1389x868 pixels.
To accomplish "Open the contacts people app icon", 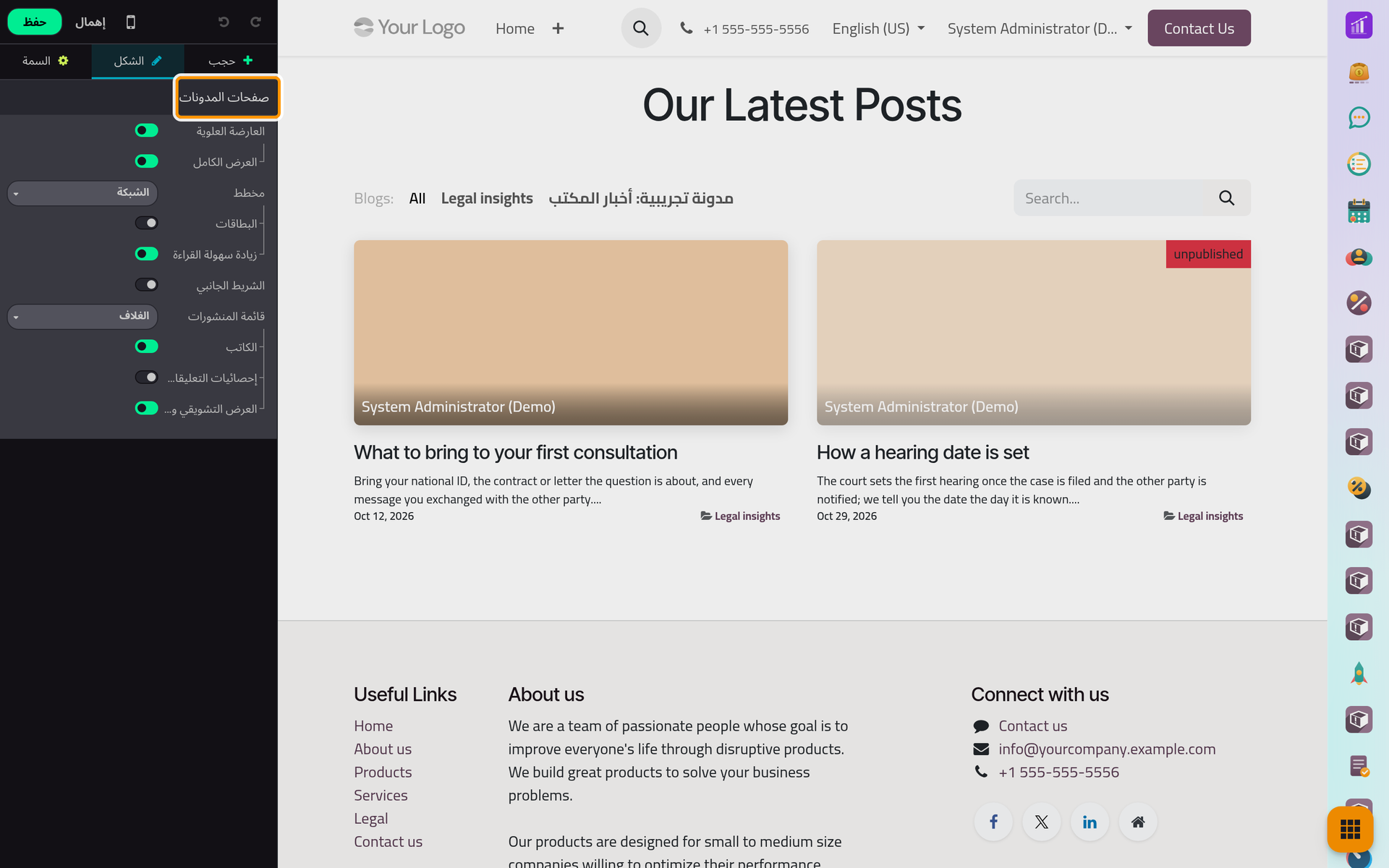I will coord(1359,257).
